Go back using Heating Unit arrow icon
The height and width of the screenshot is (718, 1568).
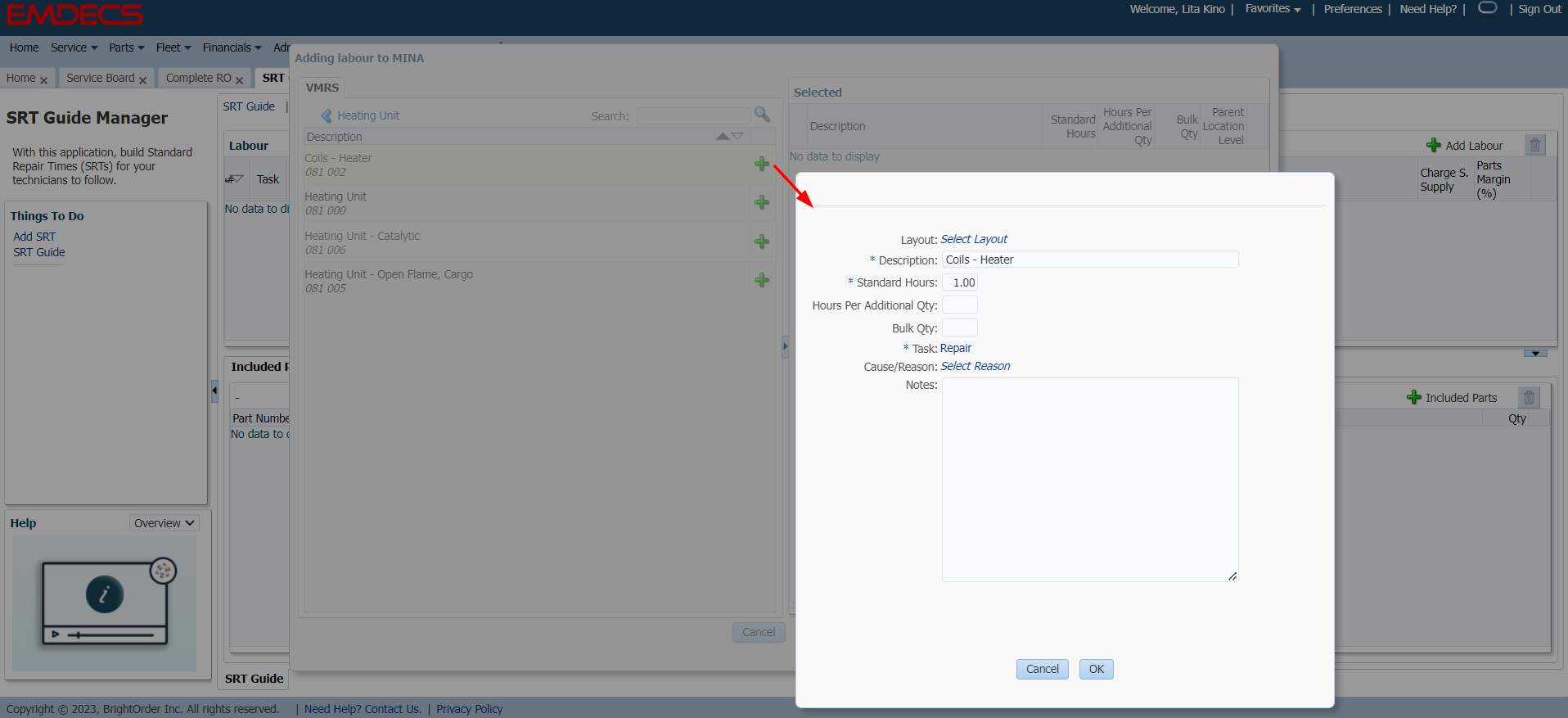point(327,115)
